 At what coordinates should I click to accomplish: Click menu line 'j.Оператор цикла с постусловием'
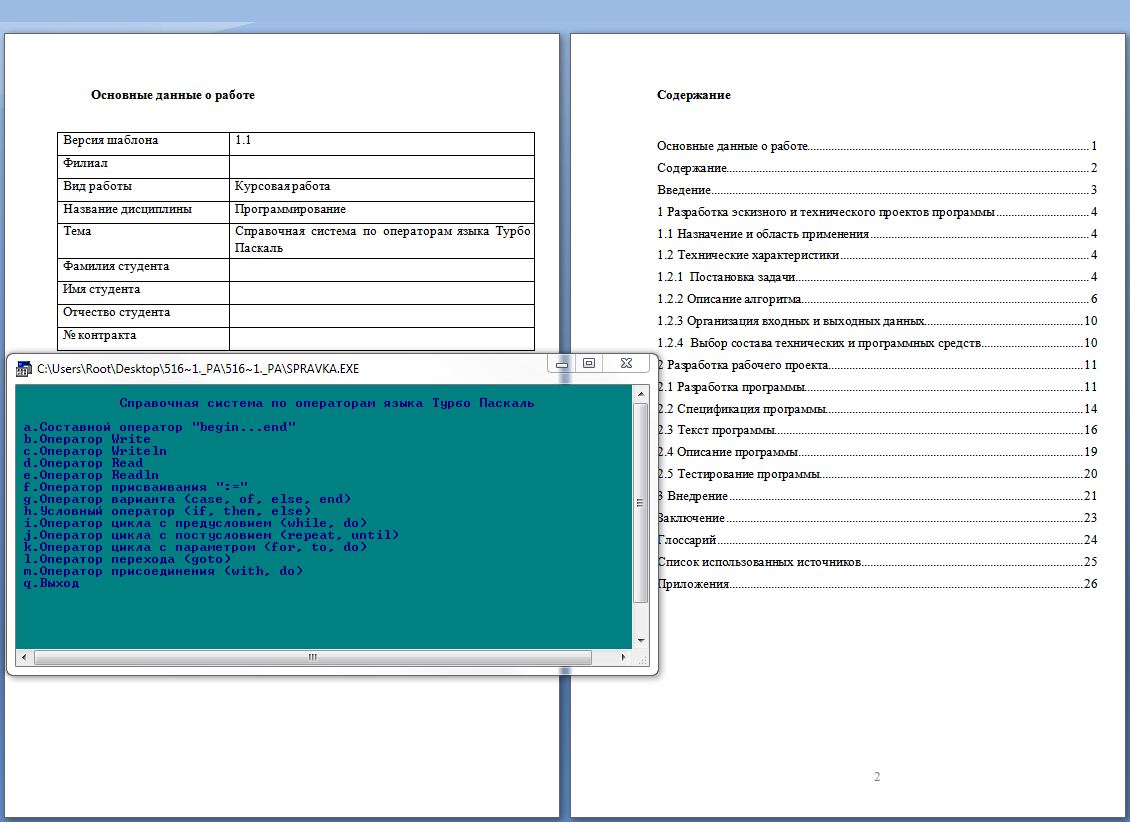click(x=211, y=535)
